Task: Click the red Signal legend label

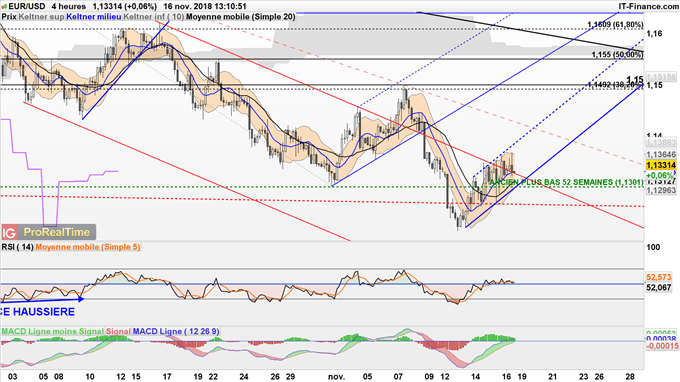Action: point(118,332)
